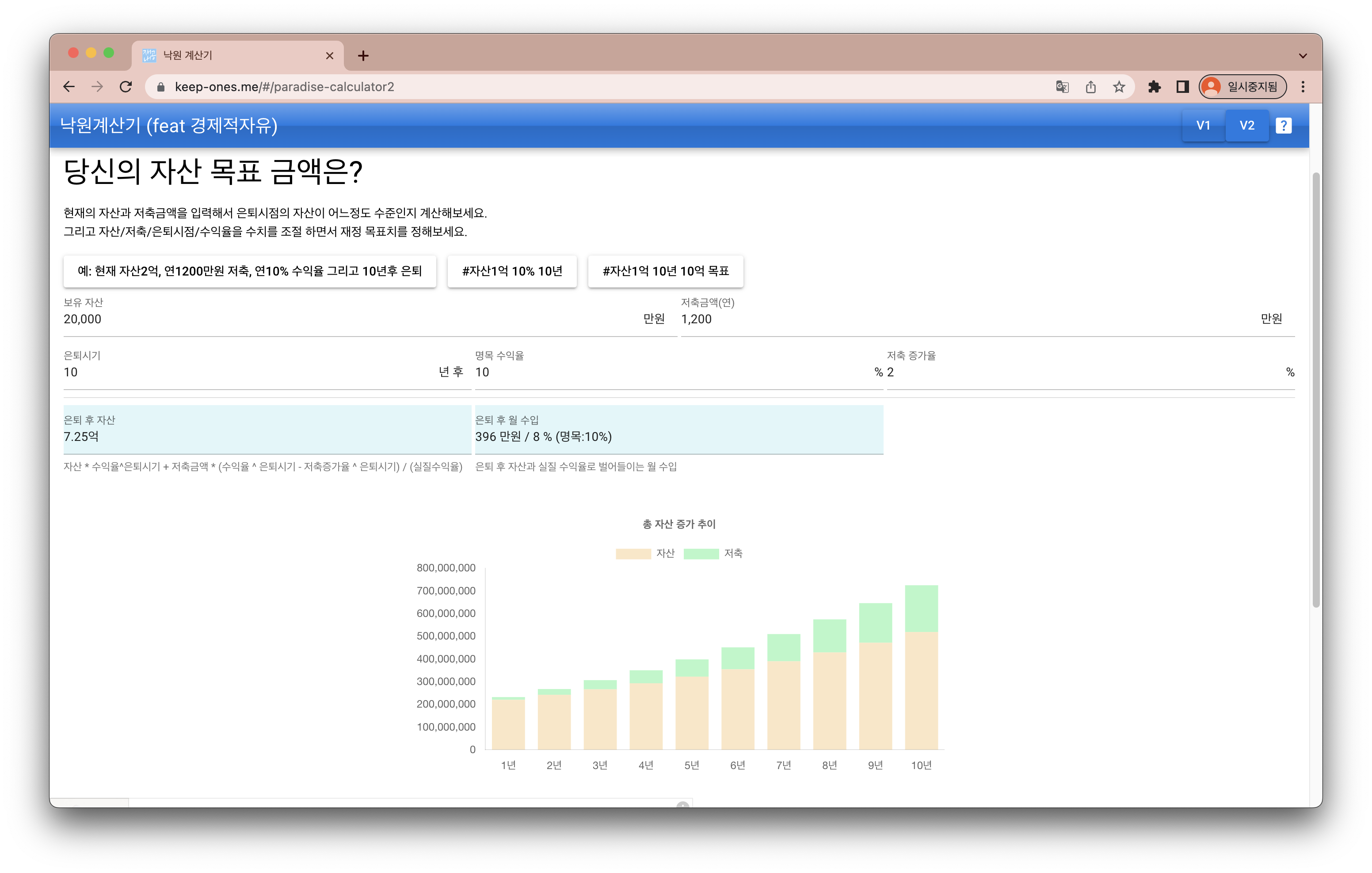Image resolution: width=1372 pixels, height=873 pixels.
Task: Click the share page icon
Action: click(1090, 87)
